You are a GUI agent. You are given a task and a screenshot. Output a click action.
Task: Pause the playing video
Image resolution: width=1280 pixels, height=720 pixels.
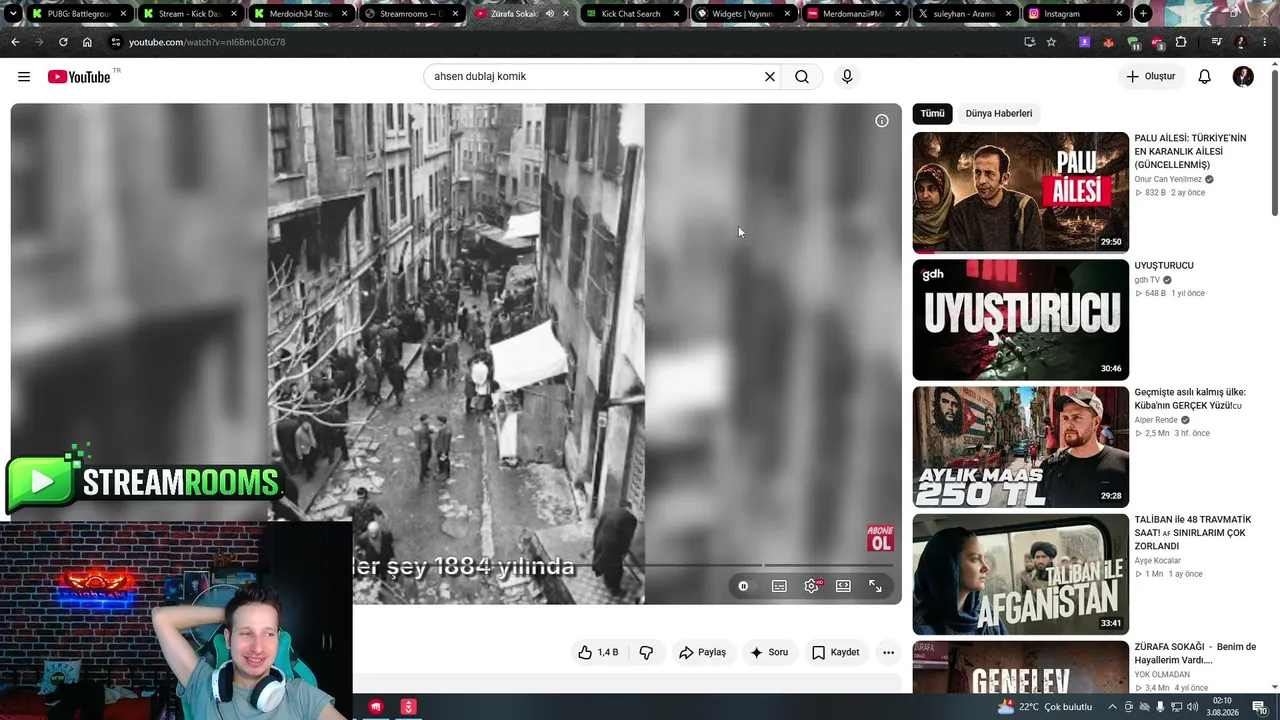click(x=743, y=586)
